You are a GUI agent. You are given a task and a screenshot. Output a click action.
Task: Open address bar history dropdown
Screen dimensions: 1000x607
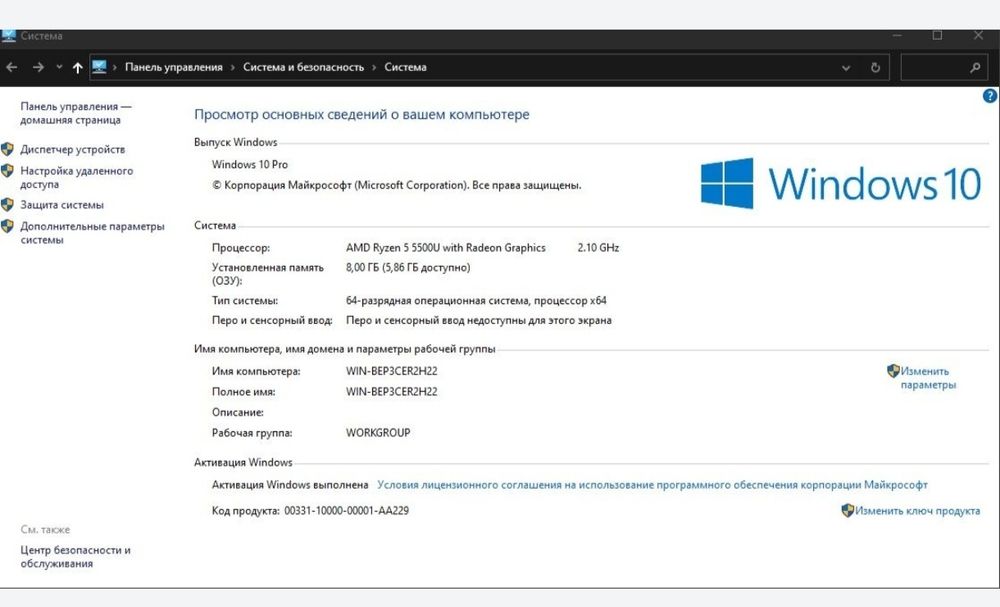click(846, 68)
